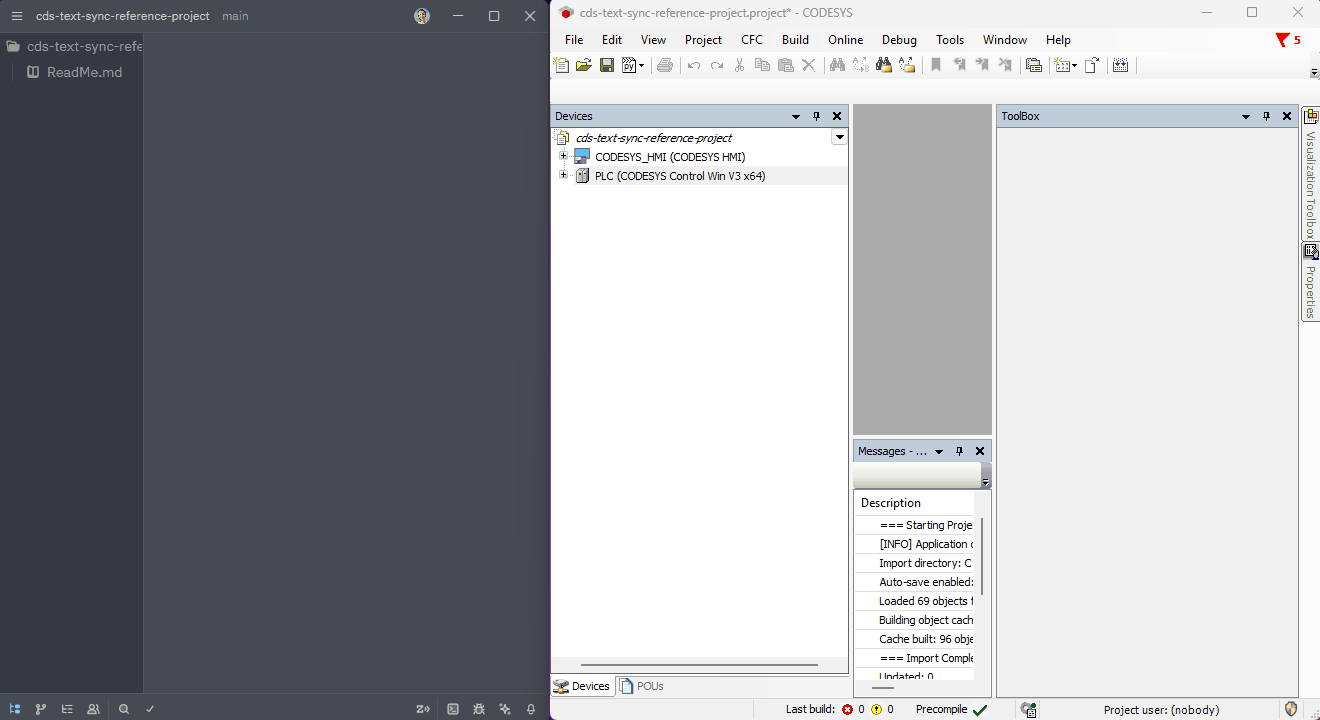Switch to the POUs tab

click(641, 686)
